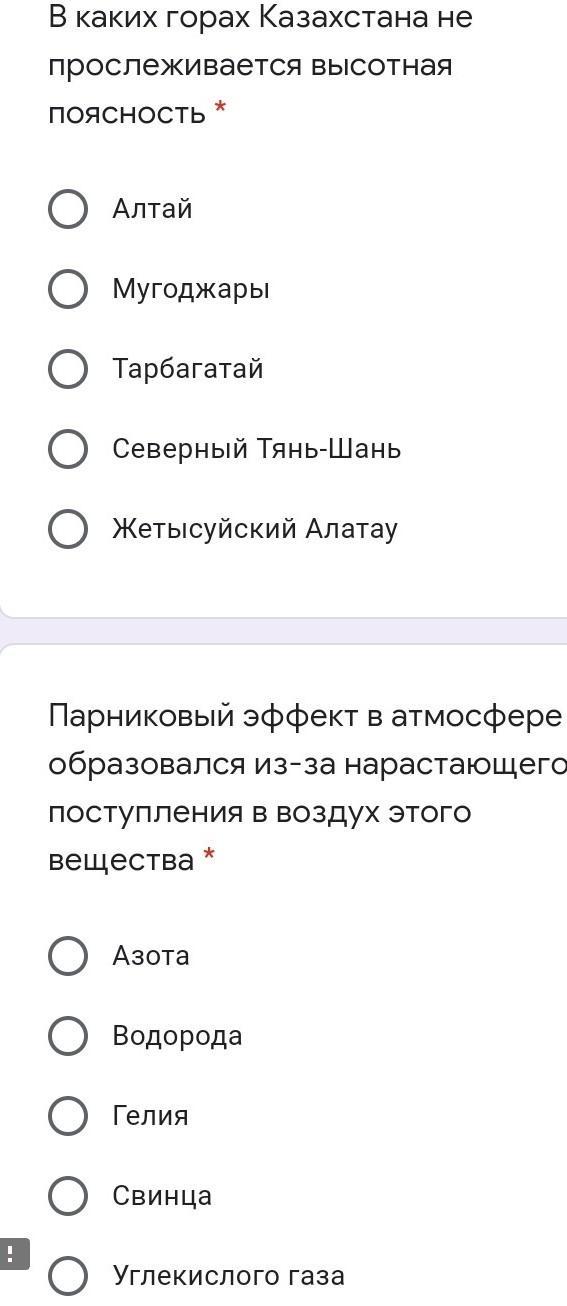This screenshot has height=1306, width=567.
Task: Click the question about высотная поясность
Action: coord(260,65)
